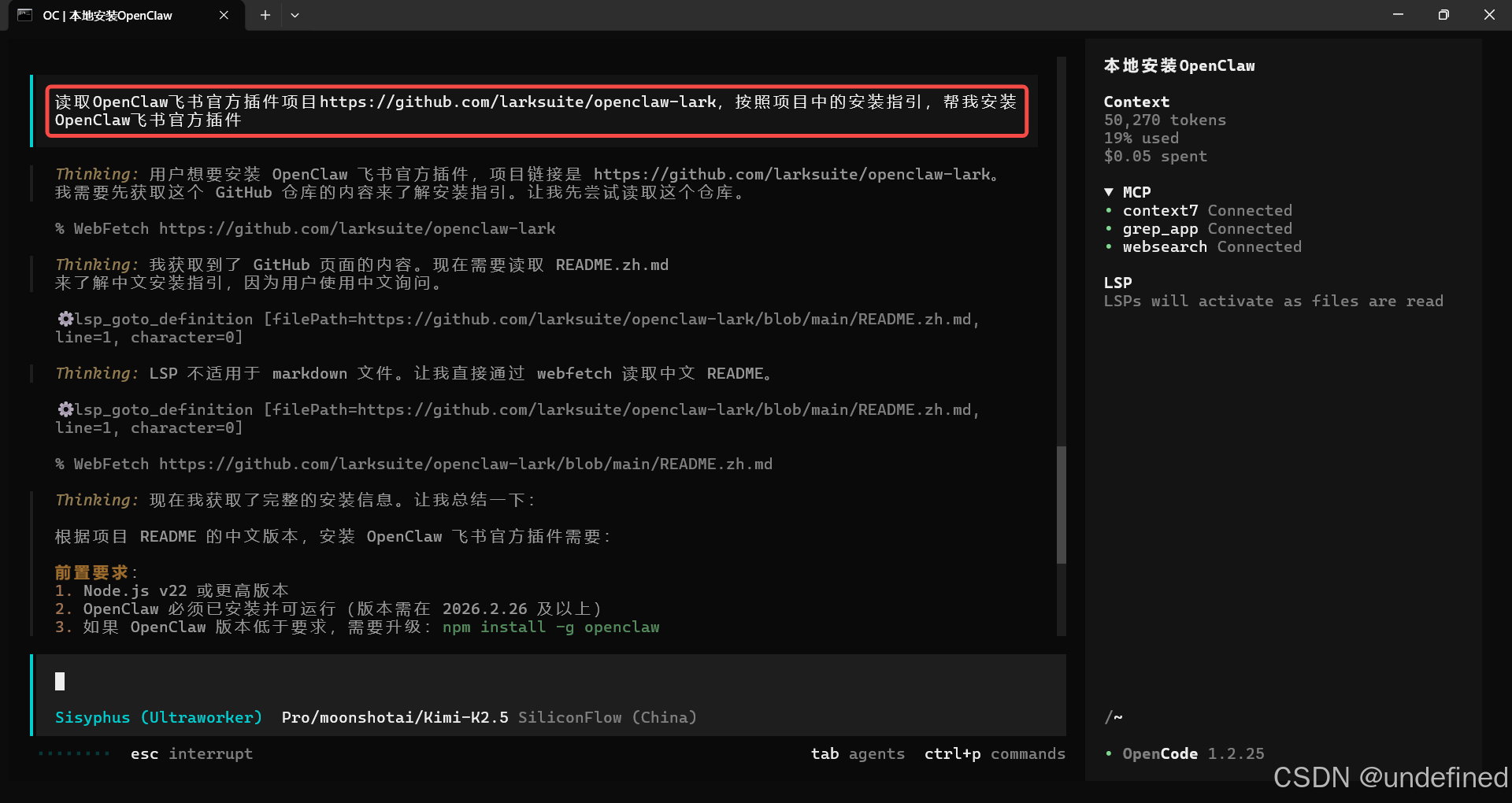The height and width of the screenshot is (803, 1512).
Task: Click the websearch Connected entry
Action: point(1212,246)
